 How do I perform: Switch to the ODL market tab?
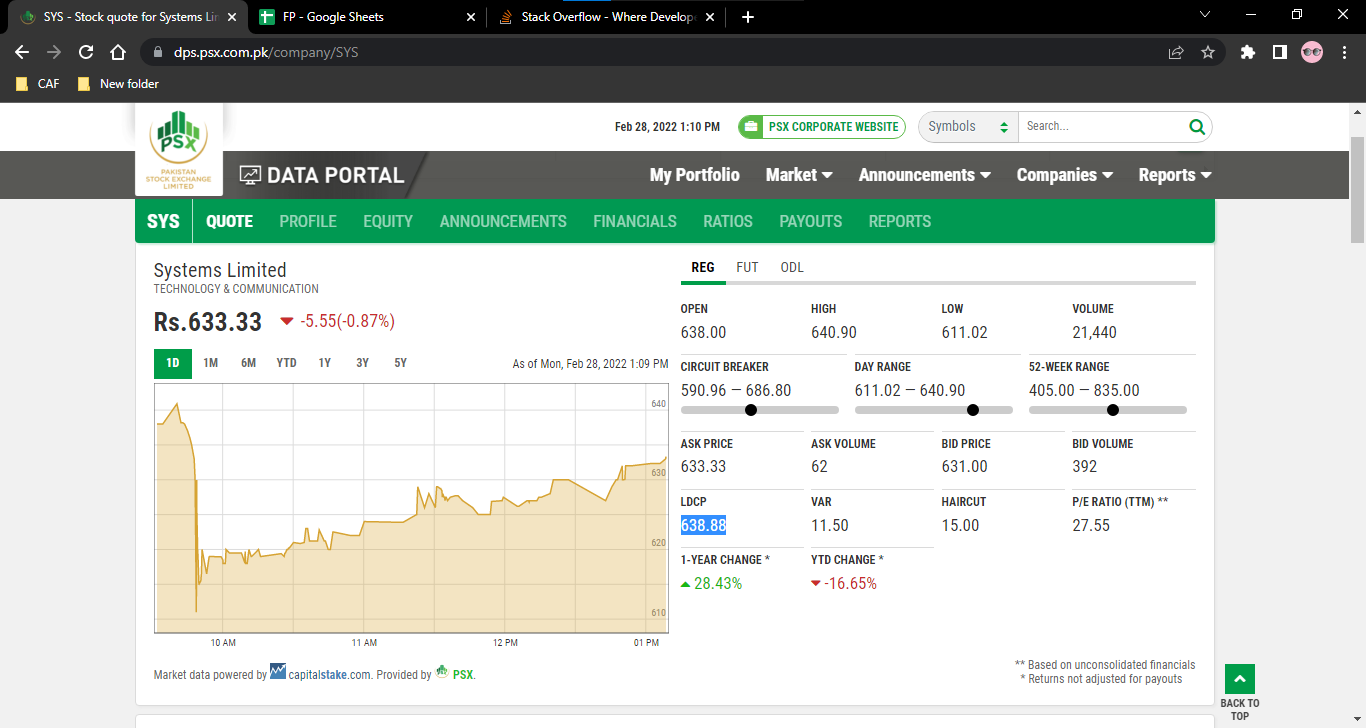pos(792,267)
